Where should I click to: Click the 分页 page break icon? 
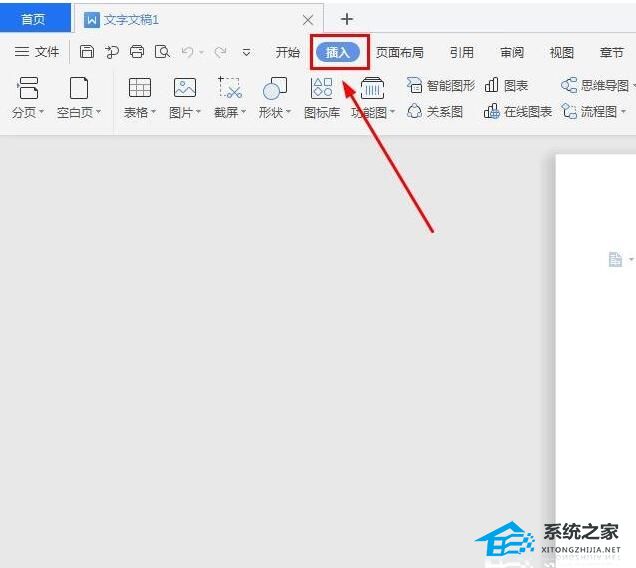click(x=28, y=88)
